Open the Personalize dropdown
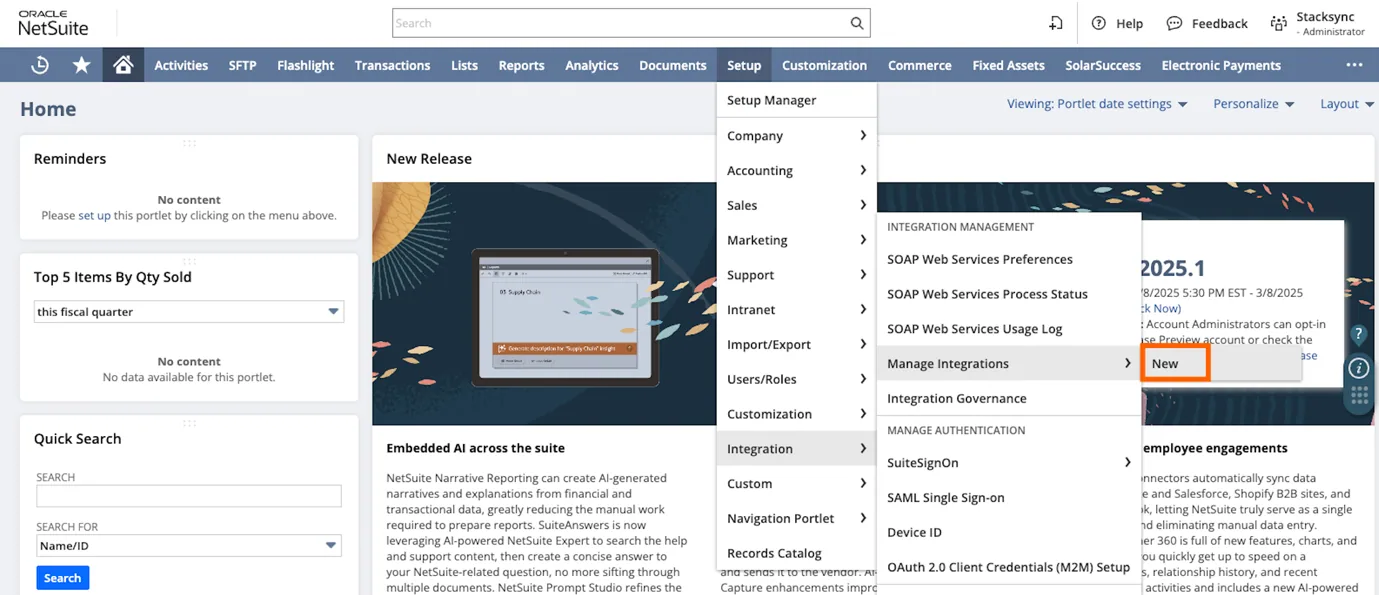 (1253, 104)
